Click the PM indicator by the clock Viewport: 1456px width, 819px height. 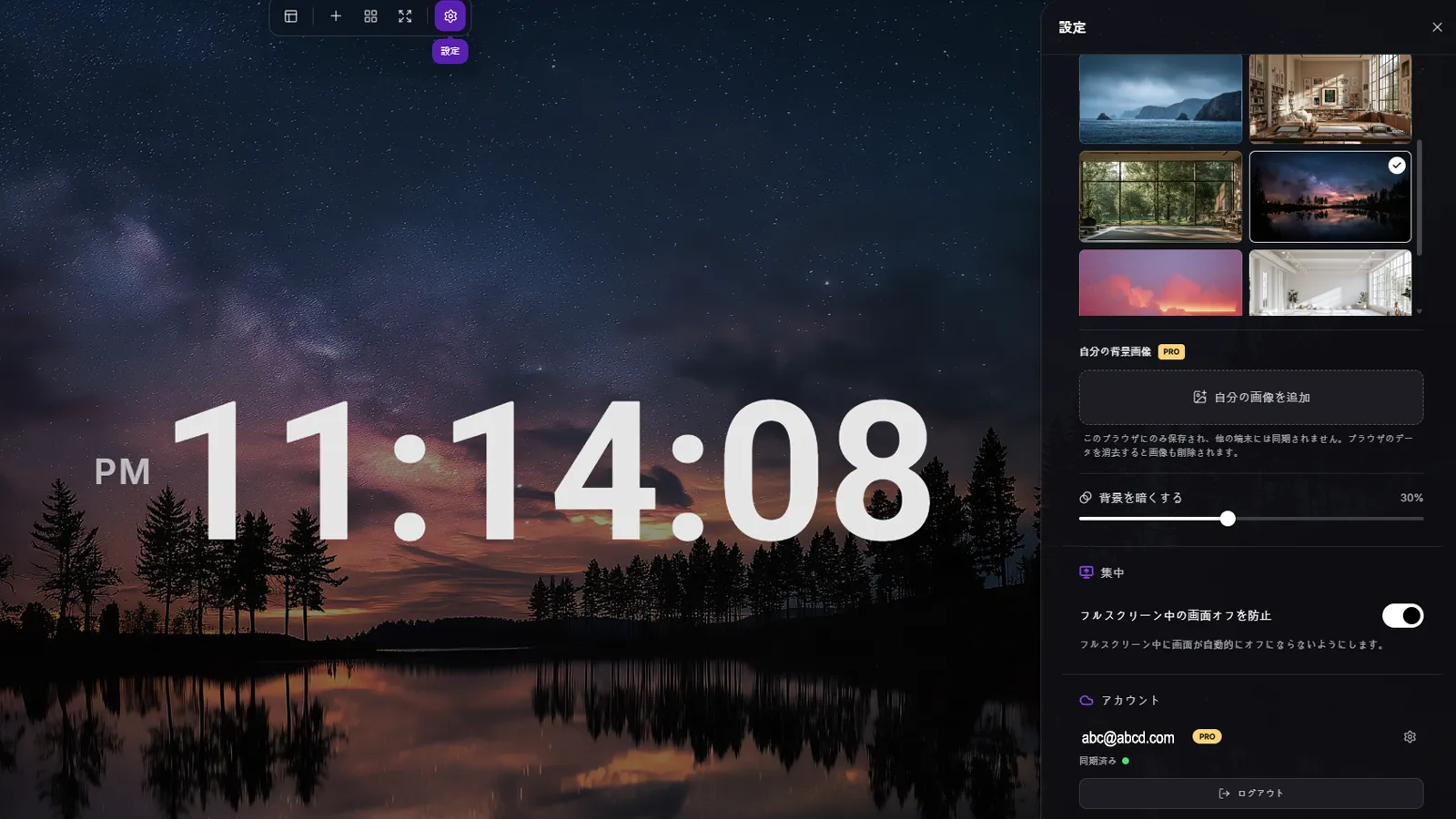(x=122, y=471)
